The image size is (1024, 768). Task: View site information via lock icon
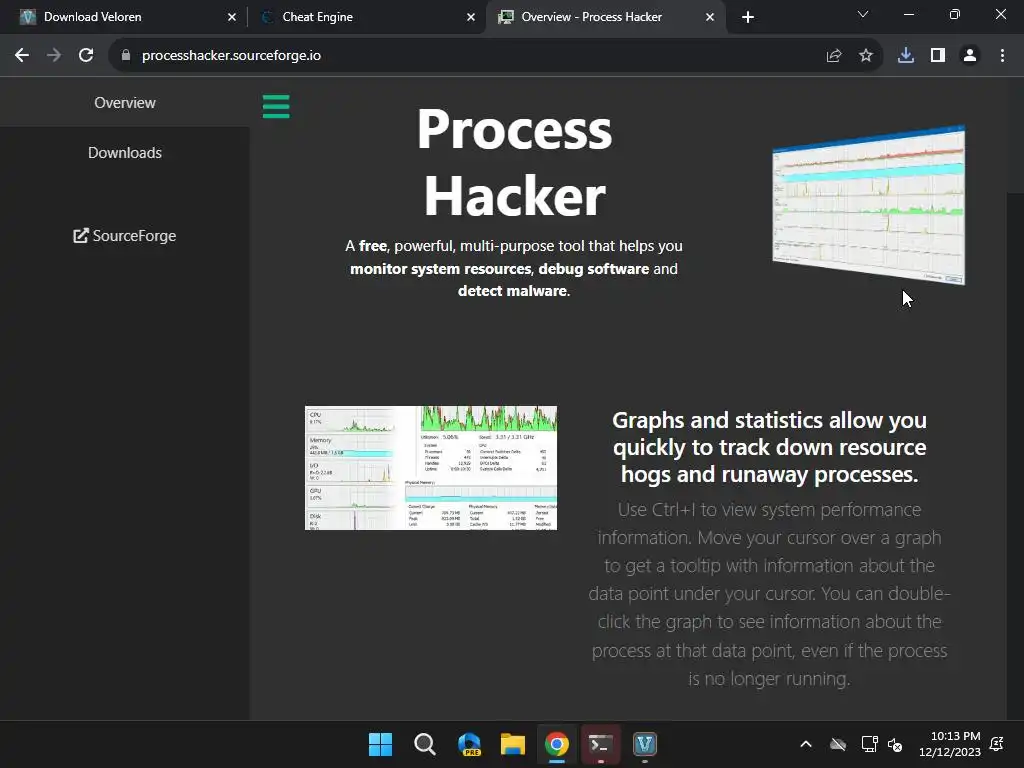pos(125,56)
